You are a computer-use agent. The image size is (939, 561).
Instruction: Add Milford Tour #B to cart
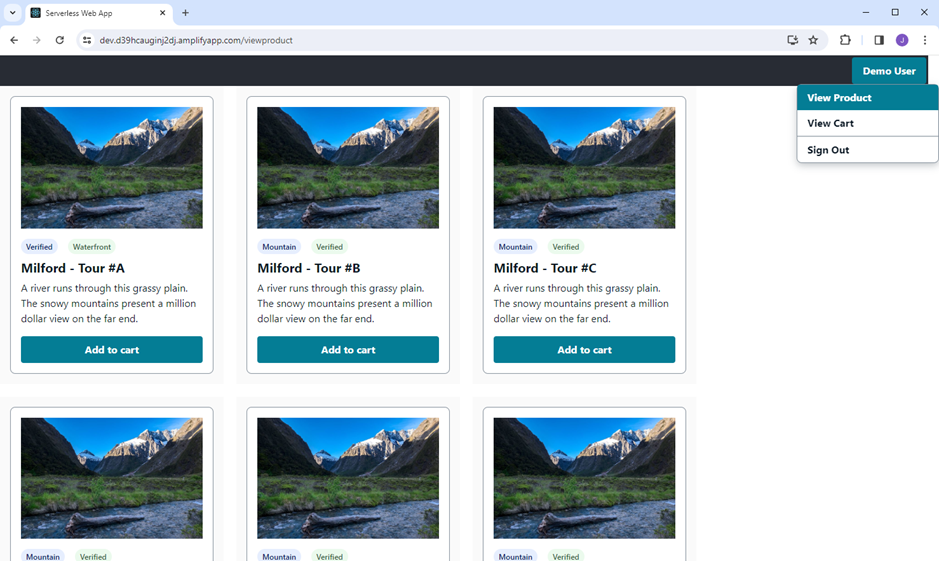(348, 350)
